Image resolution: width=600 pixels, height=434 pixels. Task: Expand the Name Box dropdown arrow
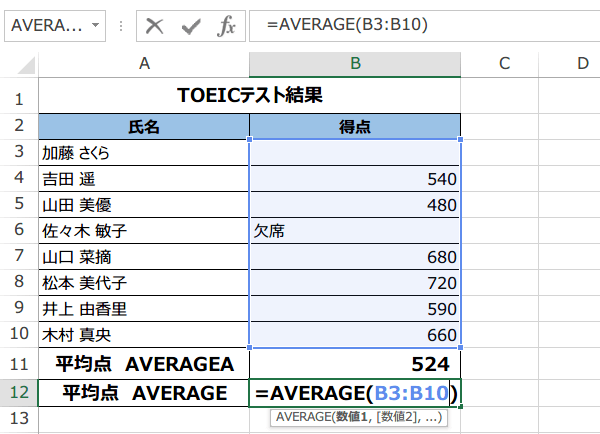96,26
